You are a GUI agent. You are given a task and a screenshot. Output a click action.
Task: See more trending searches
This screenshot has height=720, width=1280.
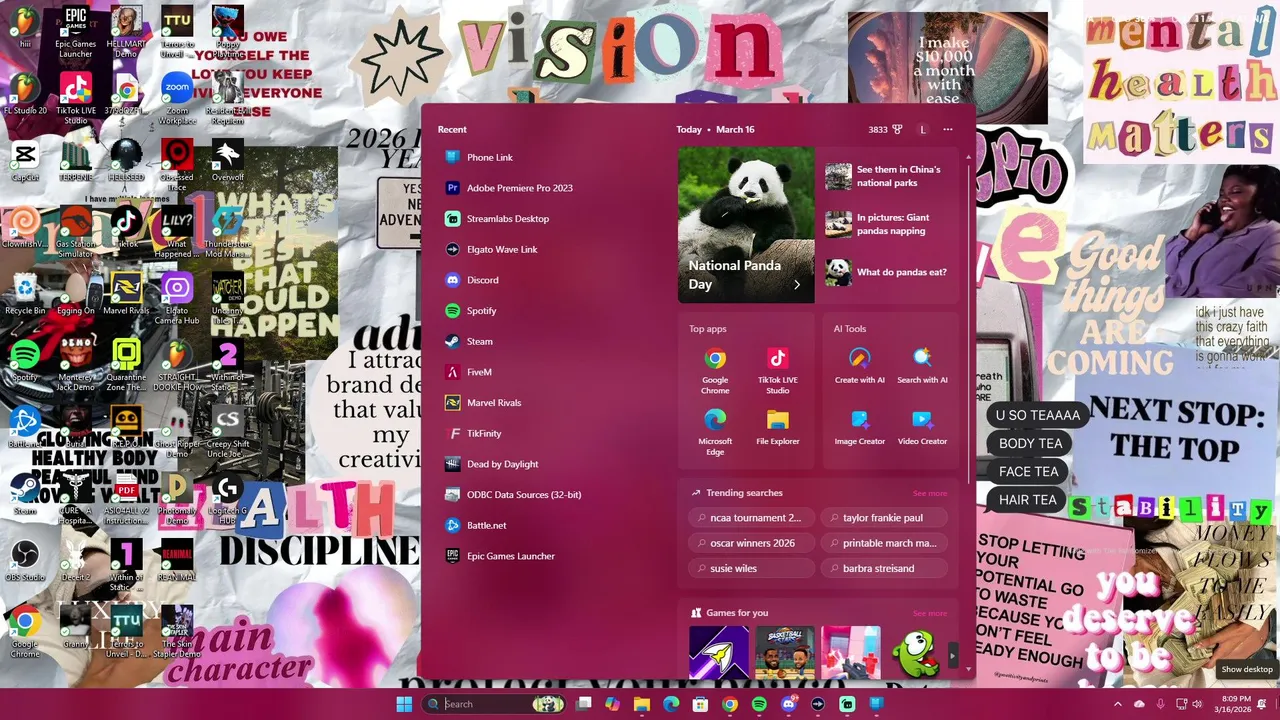[929, 493]
